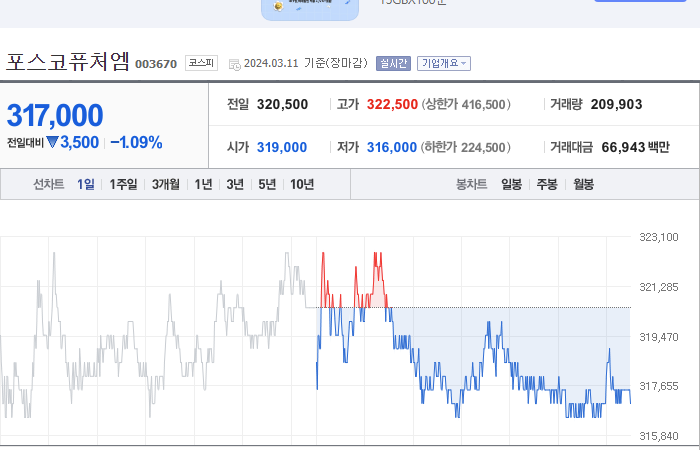700x450 pixels.
Task: Click the 317,655 chart axis label
Action: 659,386
